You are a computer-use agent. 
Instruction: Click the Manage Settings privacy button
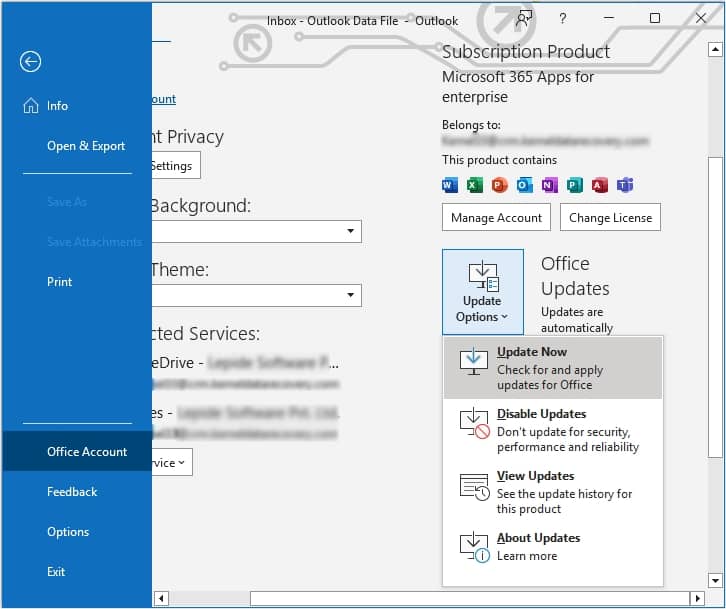coord(176,165)
